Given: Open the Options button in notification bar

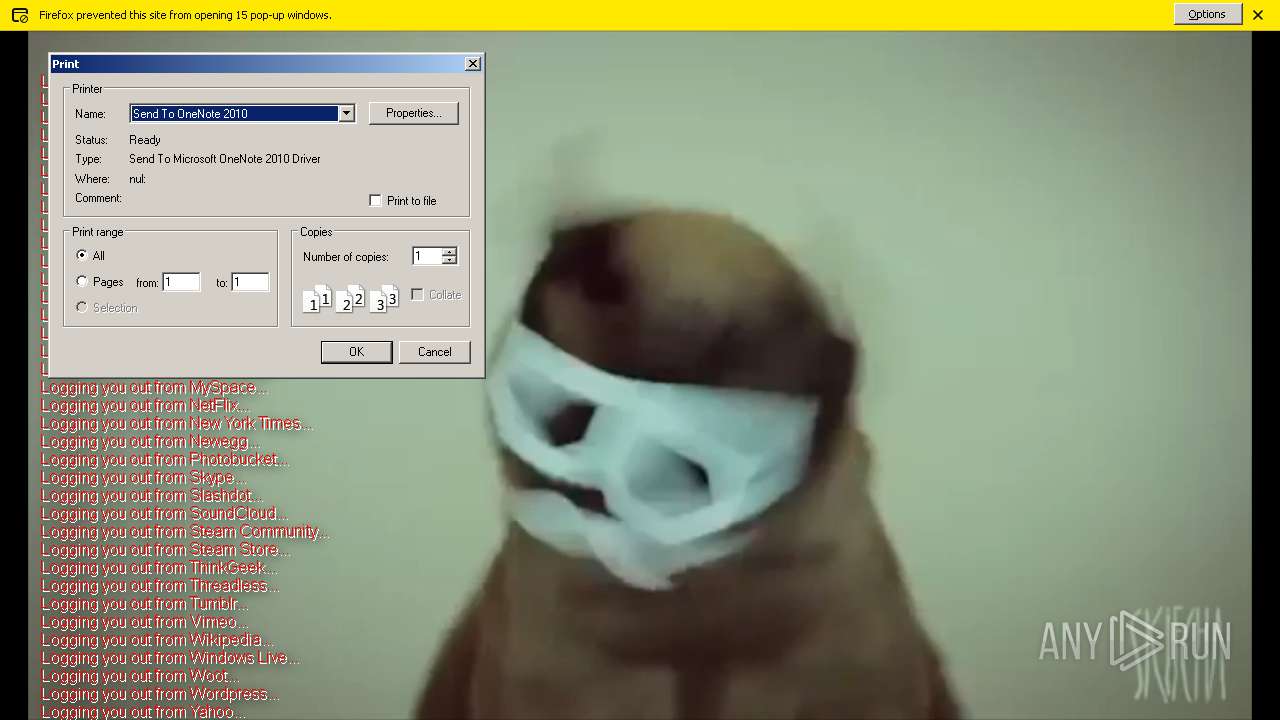Looking at the screenshot, I should tap(1207, 14).
